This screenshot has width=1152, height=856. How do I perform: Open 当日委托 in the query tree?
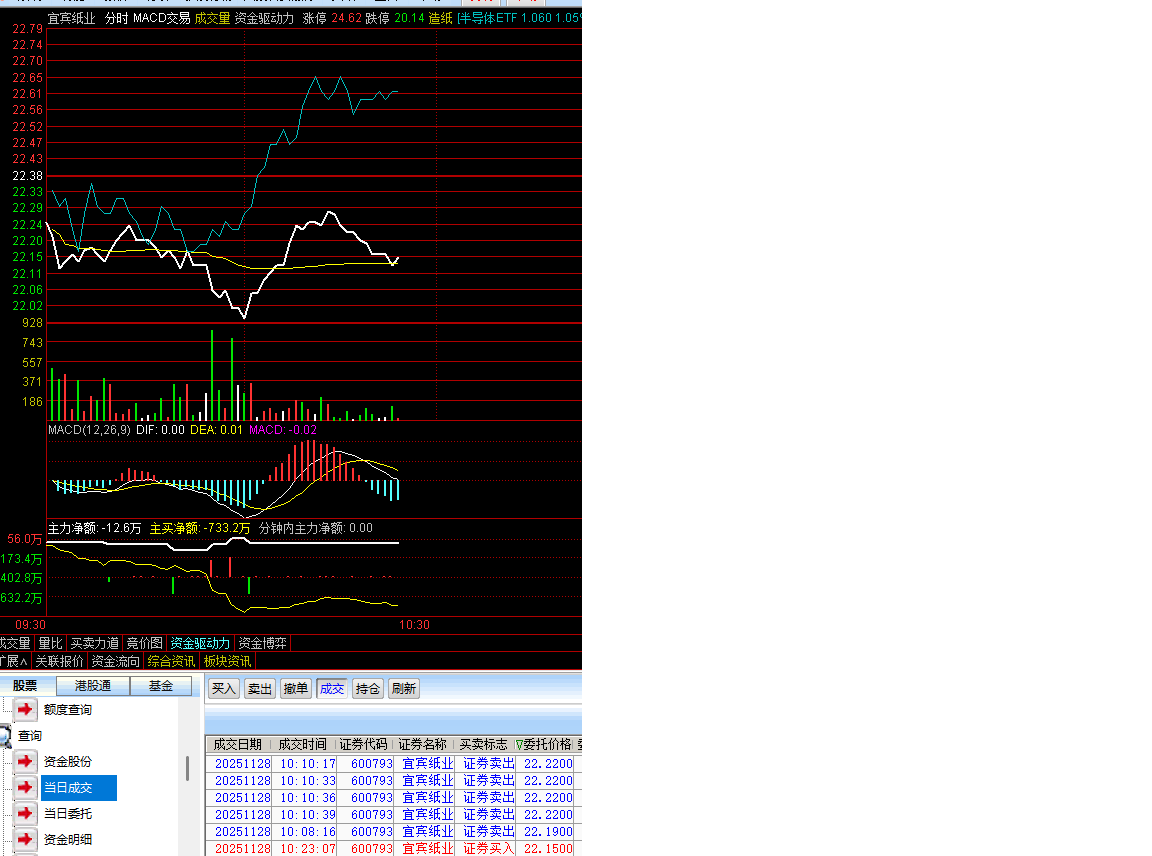pos(68,813)
